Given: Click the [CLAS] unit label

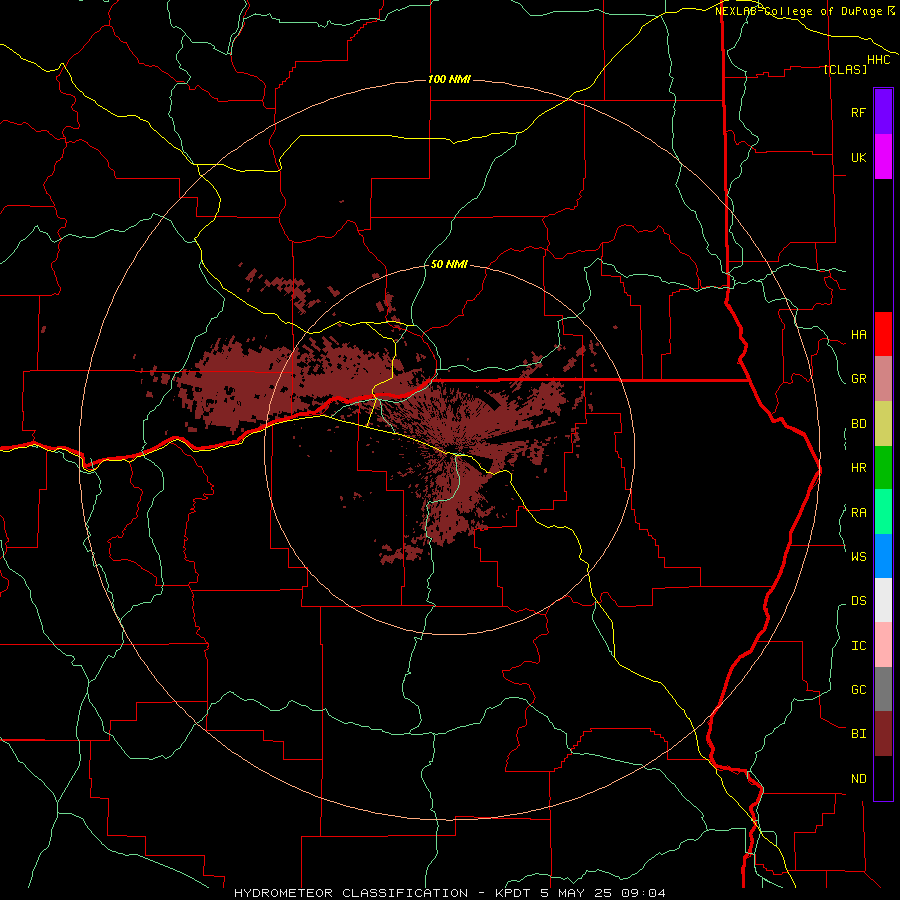Looking at the screenshot, I should click(845, 70).
